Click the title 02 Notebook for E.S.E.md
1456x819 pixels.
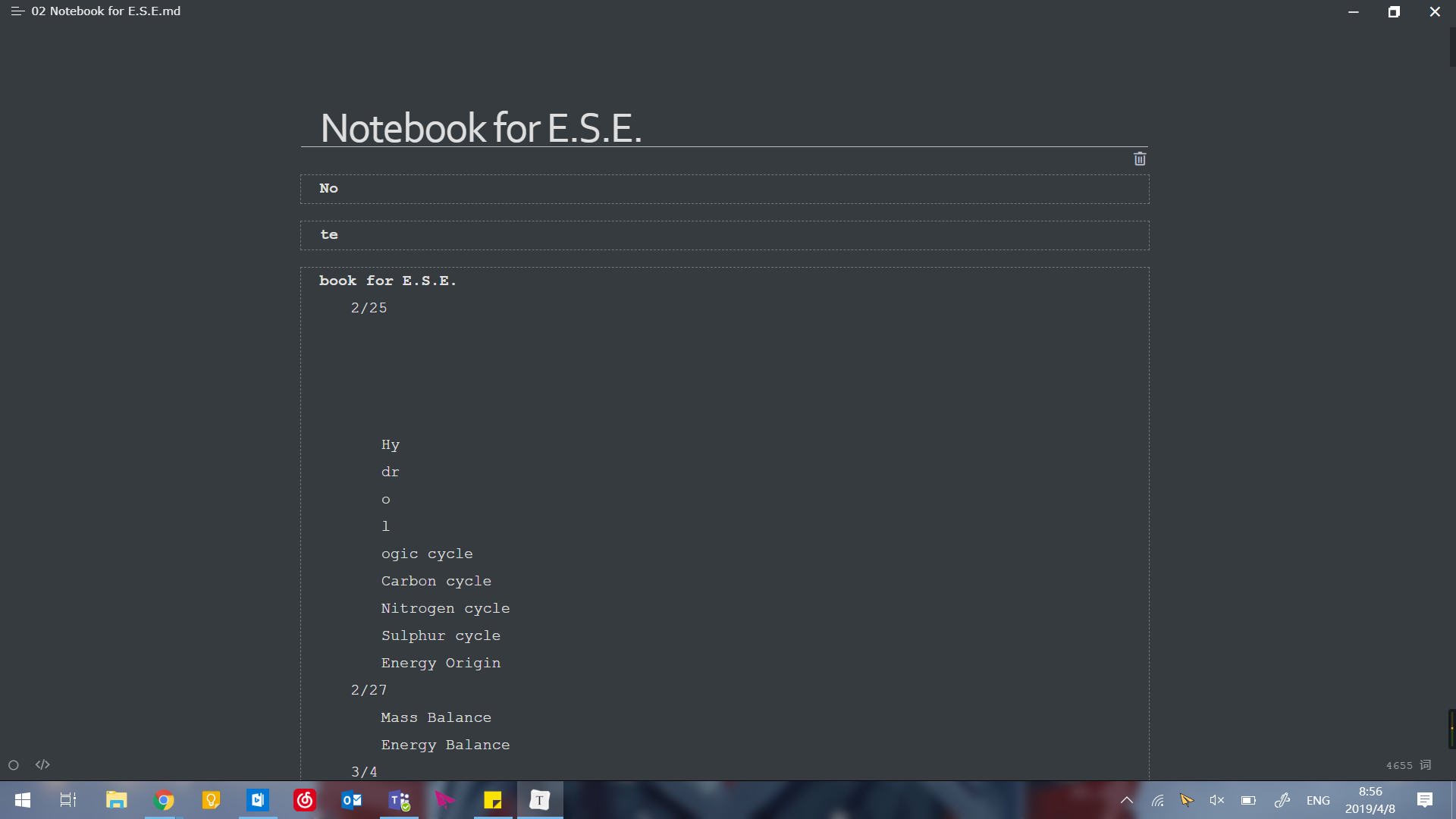(105, 11)
